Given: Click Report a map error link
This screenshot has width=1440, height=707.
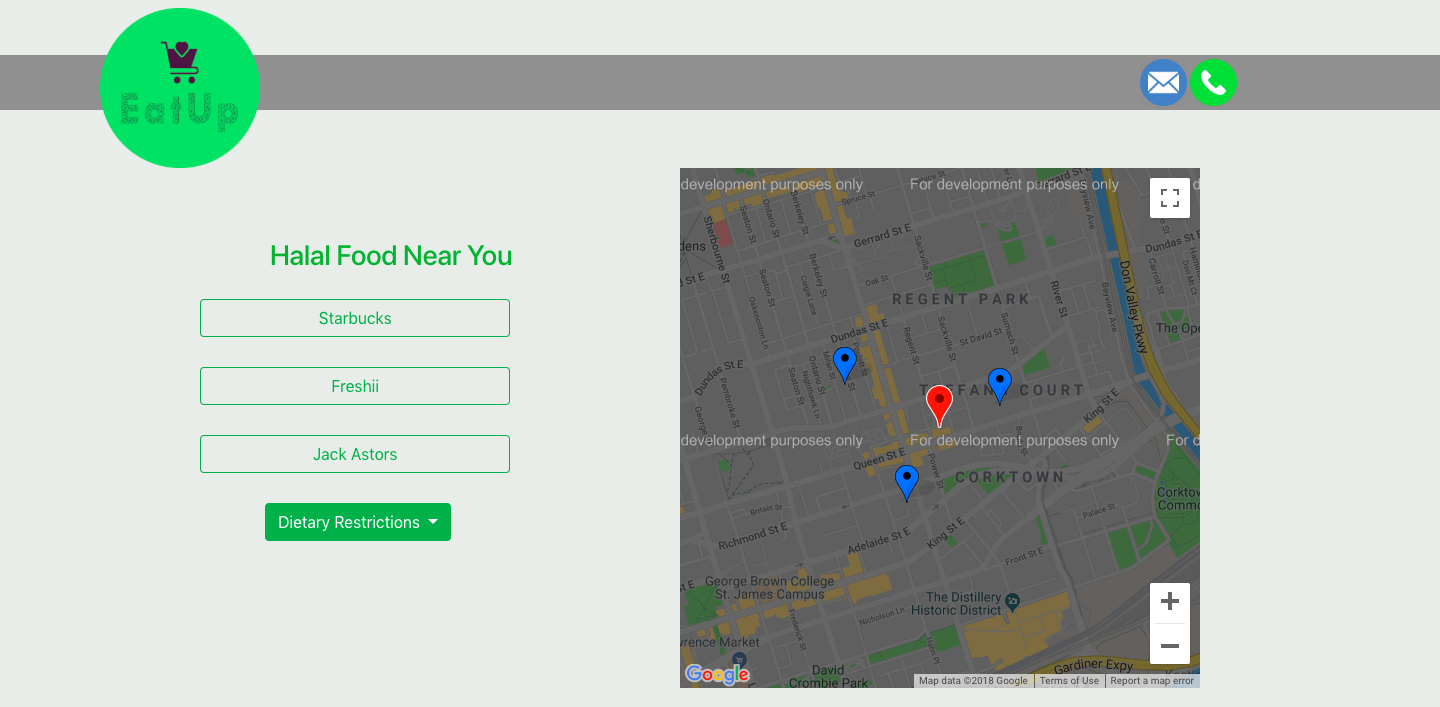Looking at the screenshot, I should point(1152,681).
